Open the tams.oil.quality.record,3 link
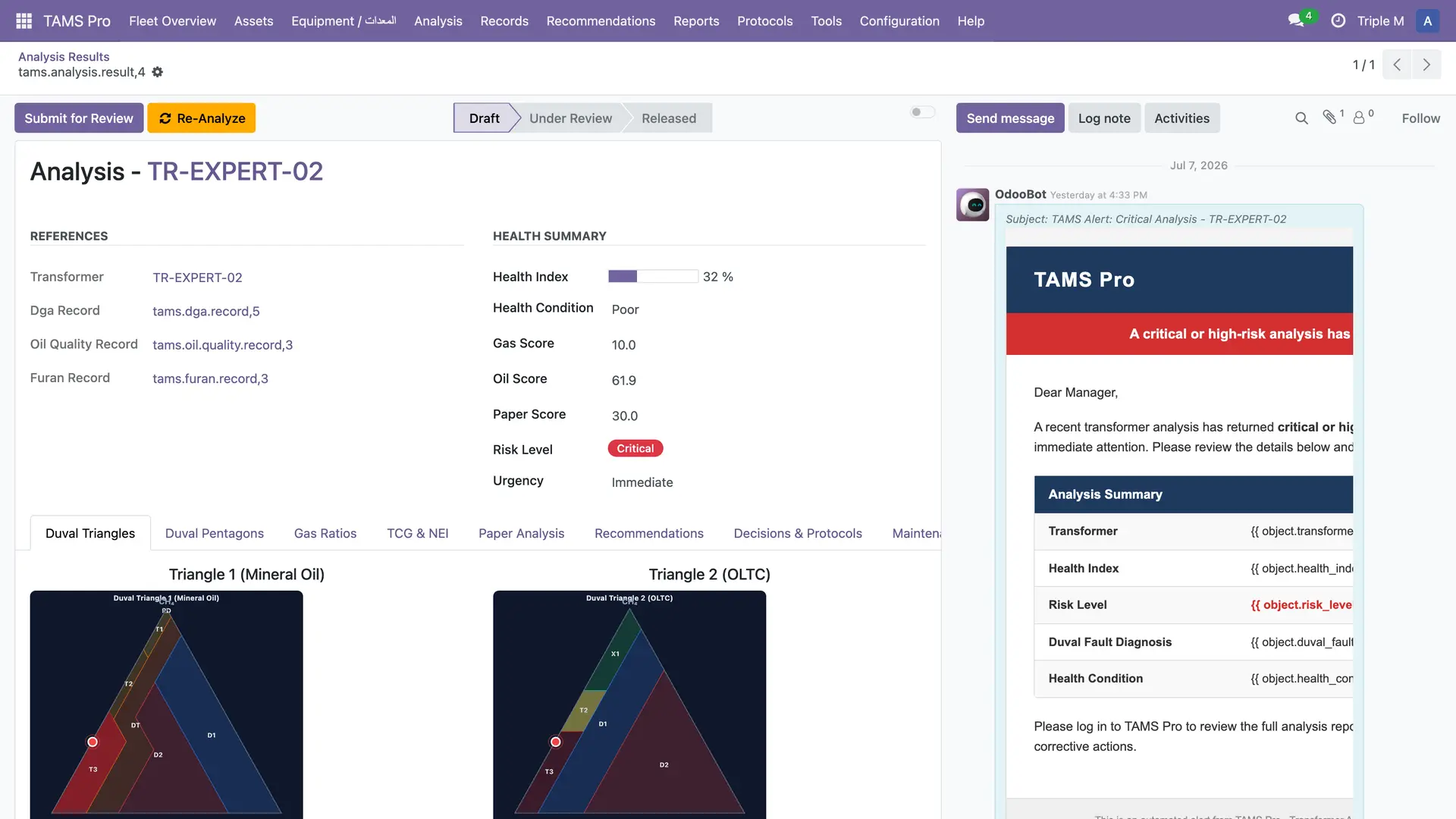The height and width of the screenshot is (819, 1456). [222, 345]
